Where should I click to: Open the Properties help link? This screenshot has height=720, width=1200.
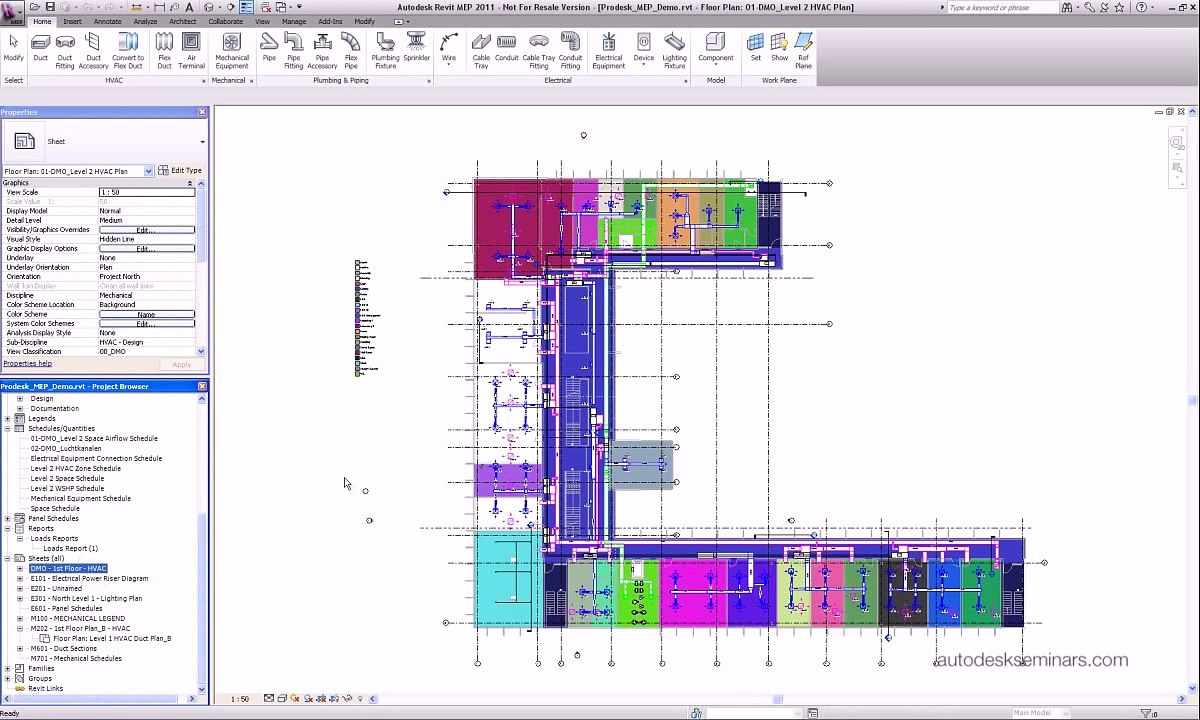(x=28, y=364)
